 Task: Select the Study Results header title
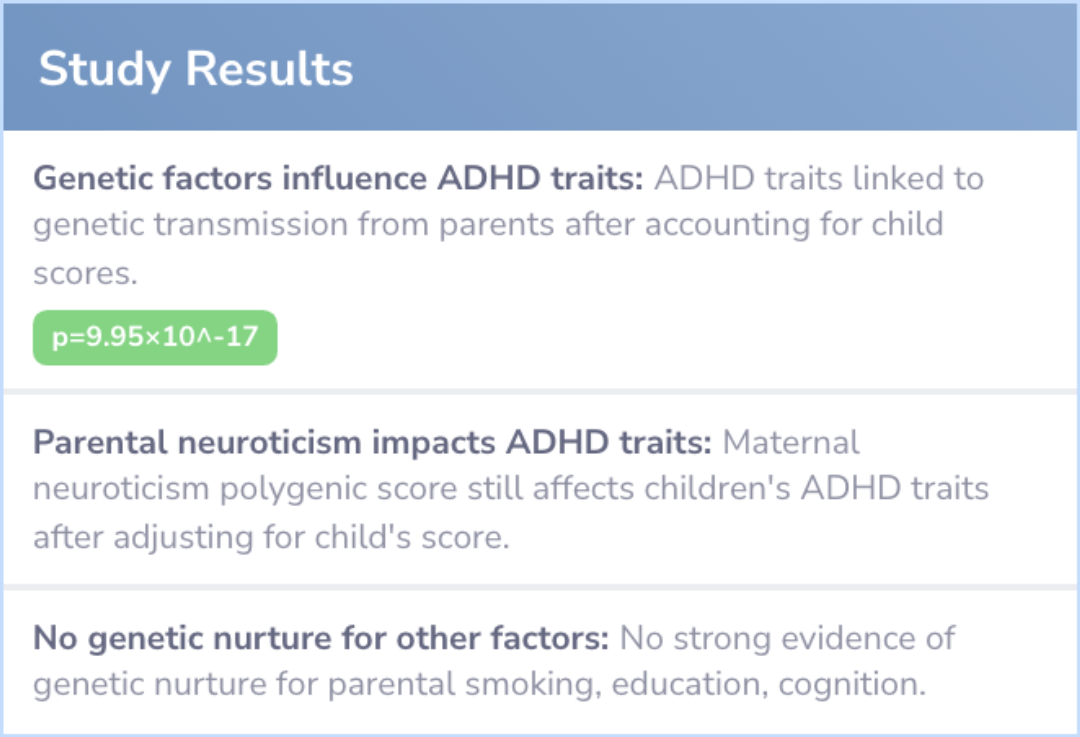click(x=196, y=70)
